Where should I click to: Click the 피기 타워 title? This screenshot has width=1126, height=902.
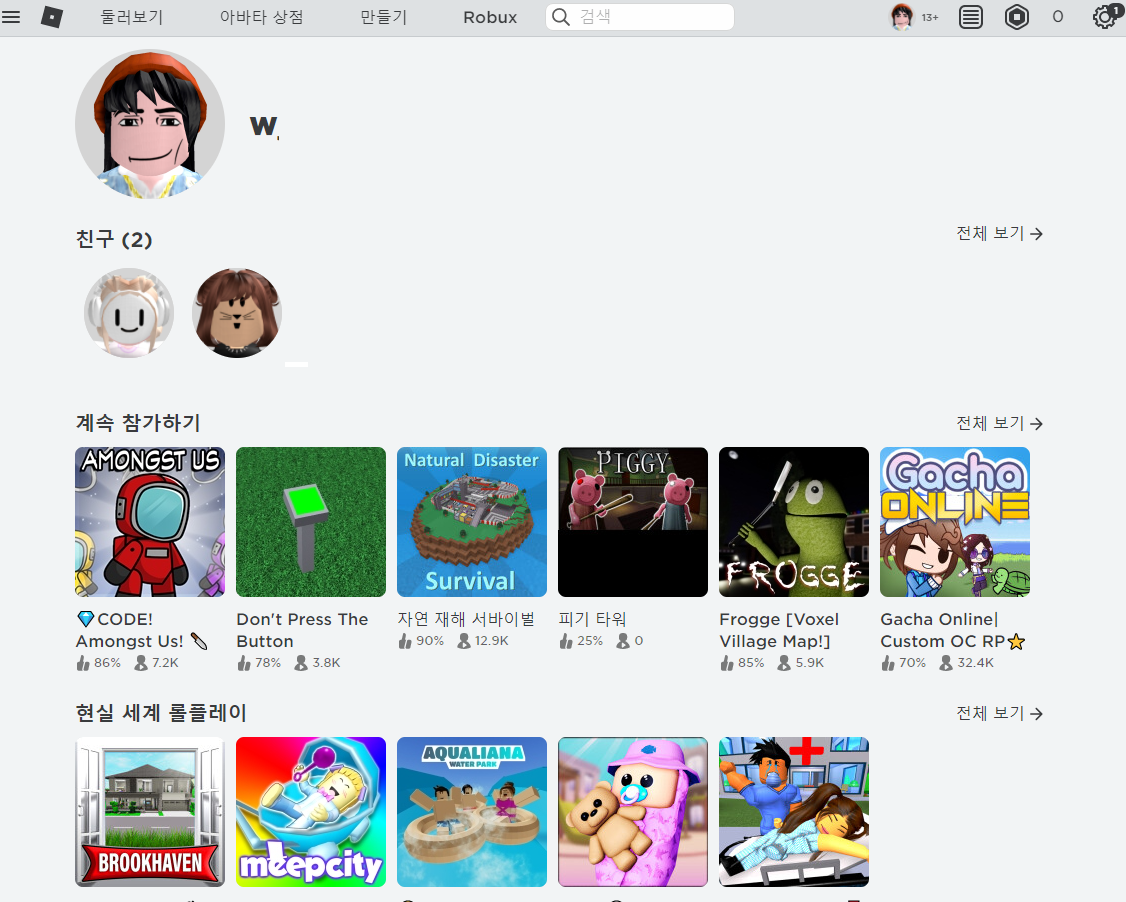592,619
